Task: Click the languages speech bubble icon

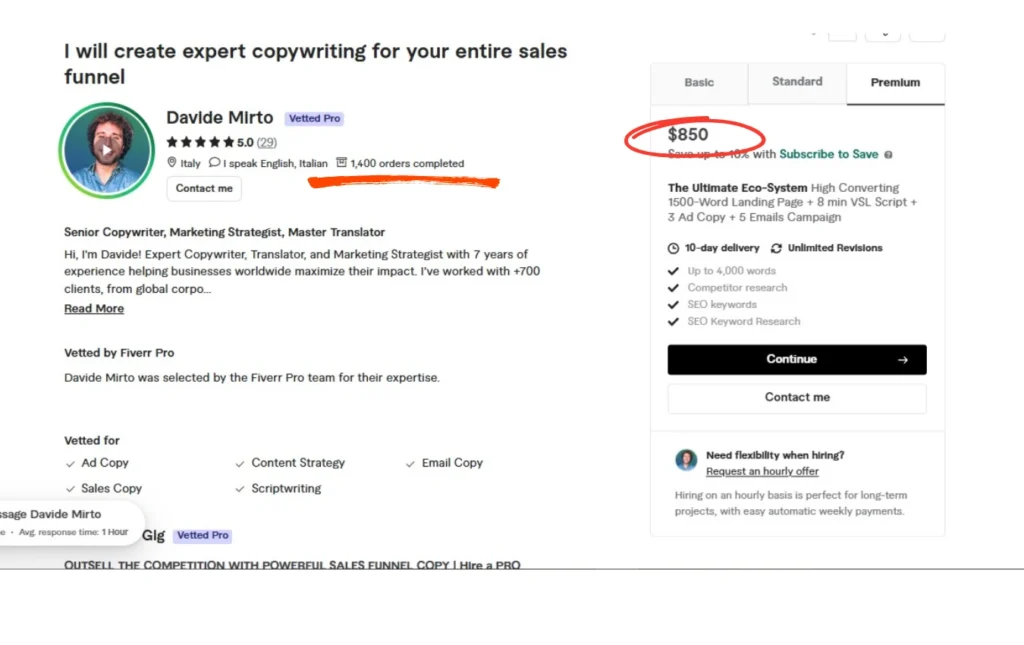Action: [214, 163]
